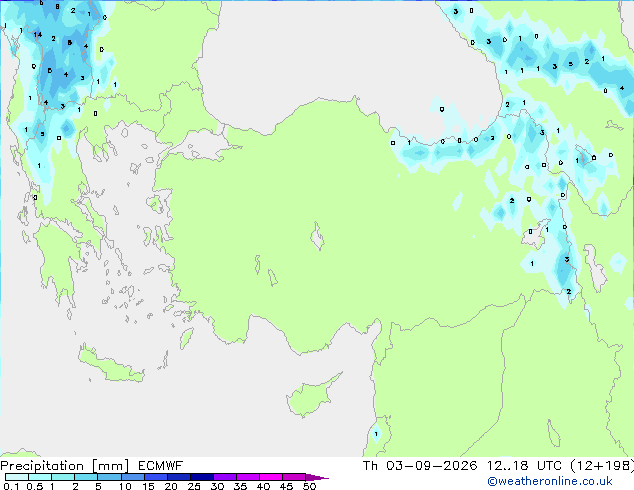Click the "Precipitation [mm]" title label

(65, 466)
